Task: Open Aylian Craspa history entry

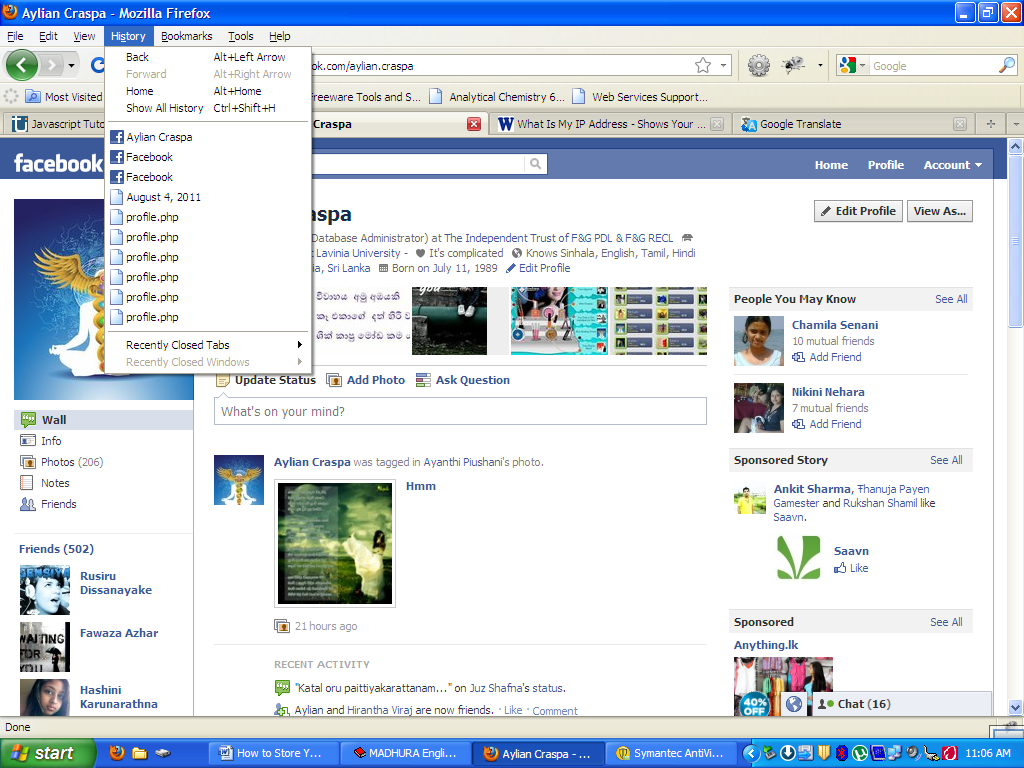Action: coord(208,136)
